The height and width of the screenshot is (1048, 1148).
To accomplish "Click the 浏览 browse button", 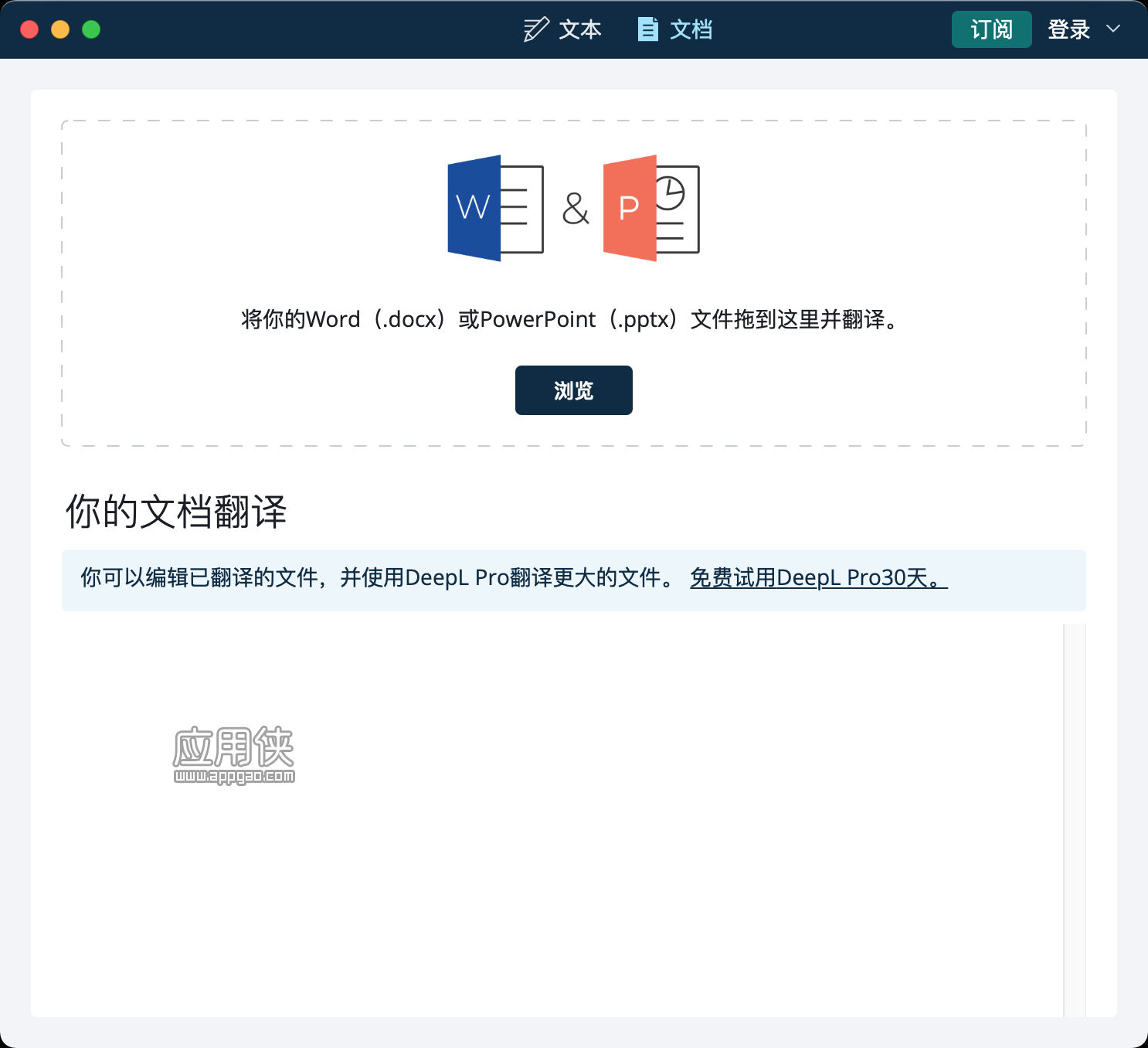I will (574, 390).
